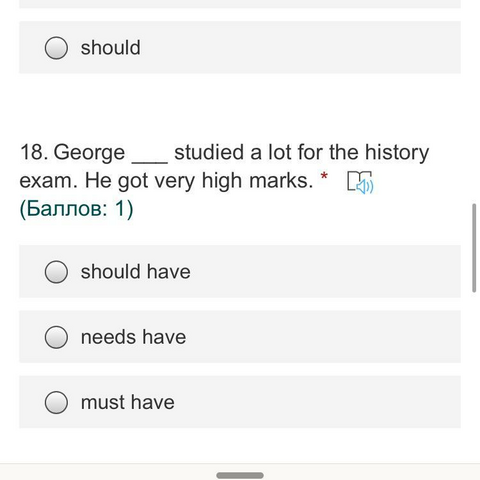Click the red required asterisk
Viewport: 480px width, 480px height.
tap(324, 176)
